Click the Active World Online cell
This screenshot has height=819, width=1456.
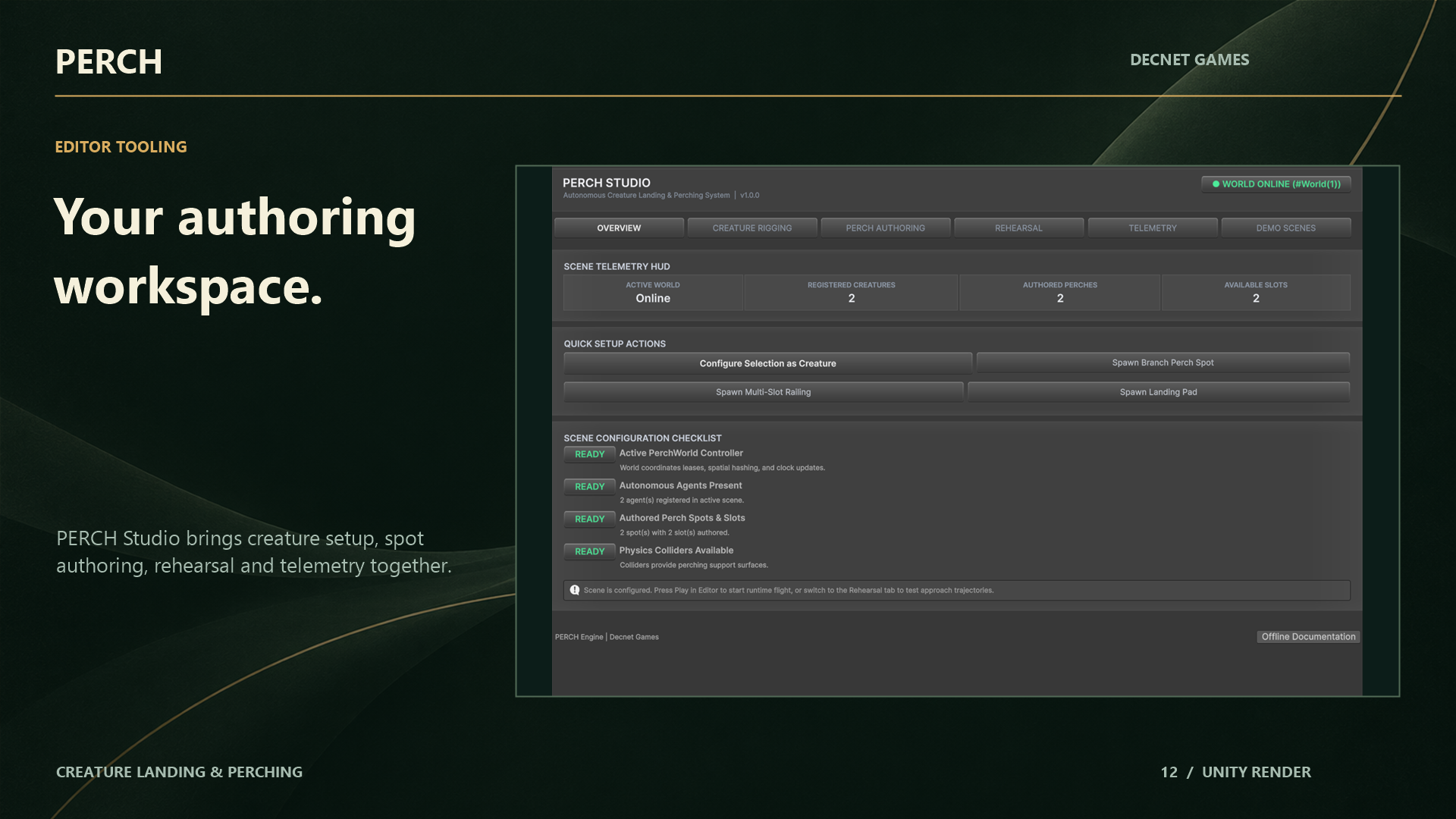coord(653,293)
